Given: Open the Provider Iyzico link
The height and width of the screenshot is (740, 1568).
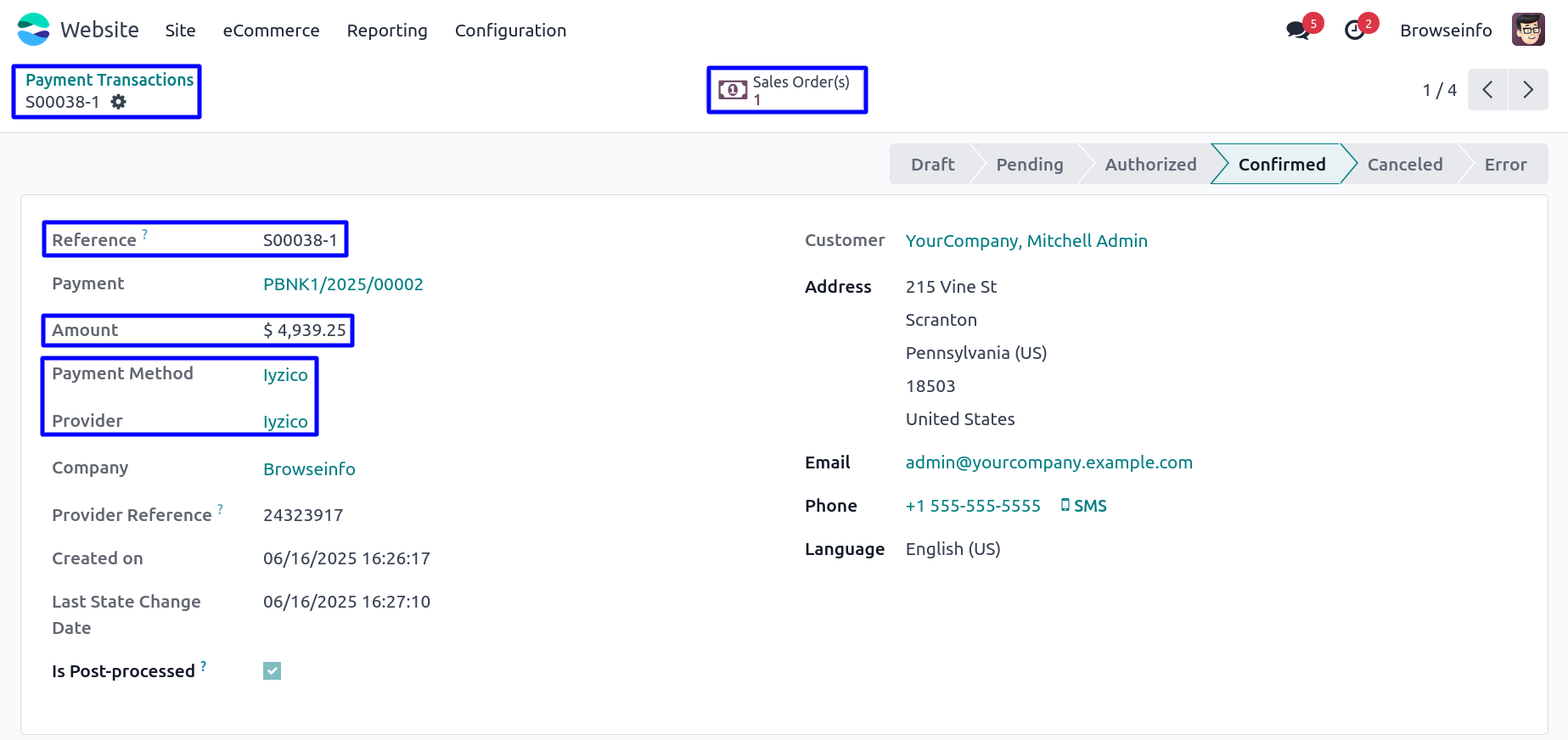Looking at the screenshot, I should click(285, 422).
